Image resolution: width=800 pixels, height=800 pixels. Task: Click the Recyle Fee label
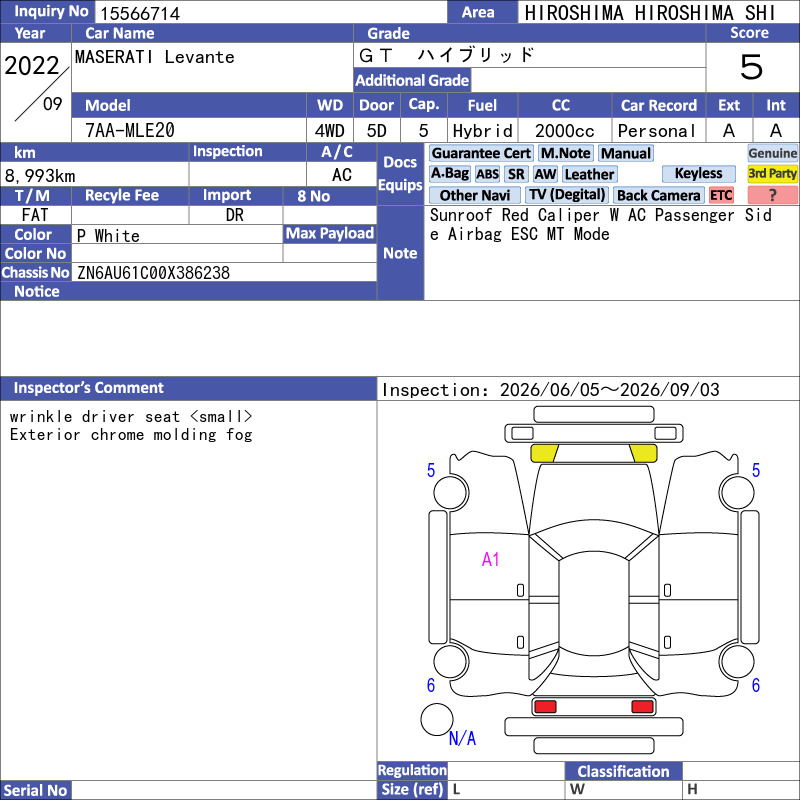tap(122, 195)
